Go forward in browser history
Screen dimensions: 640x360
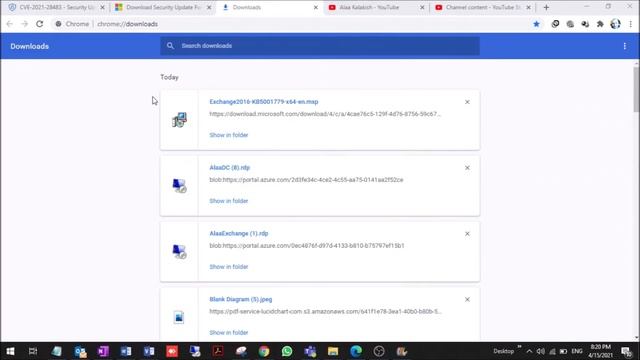pyautogui.click(x=24, y=24)
